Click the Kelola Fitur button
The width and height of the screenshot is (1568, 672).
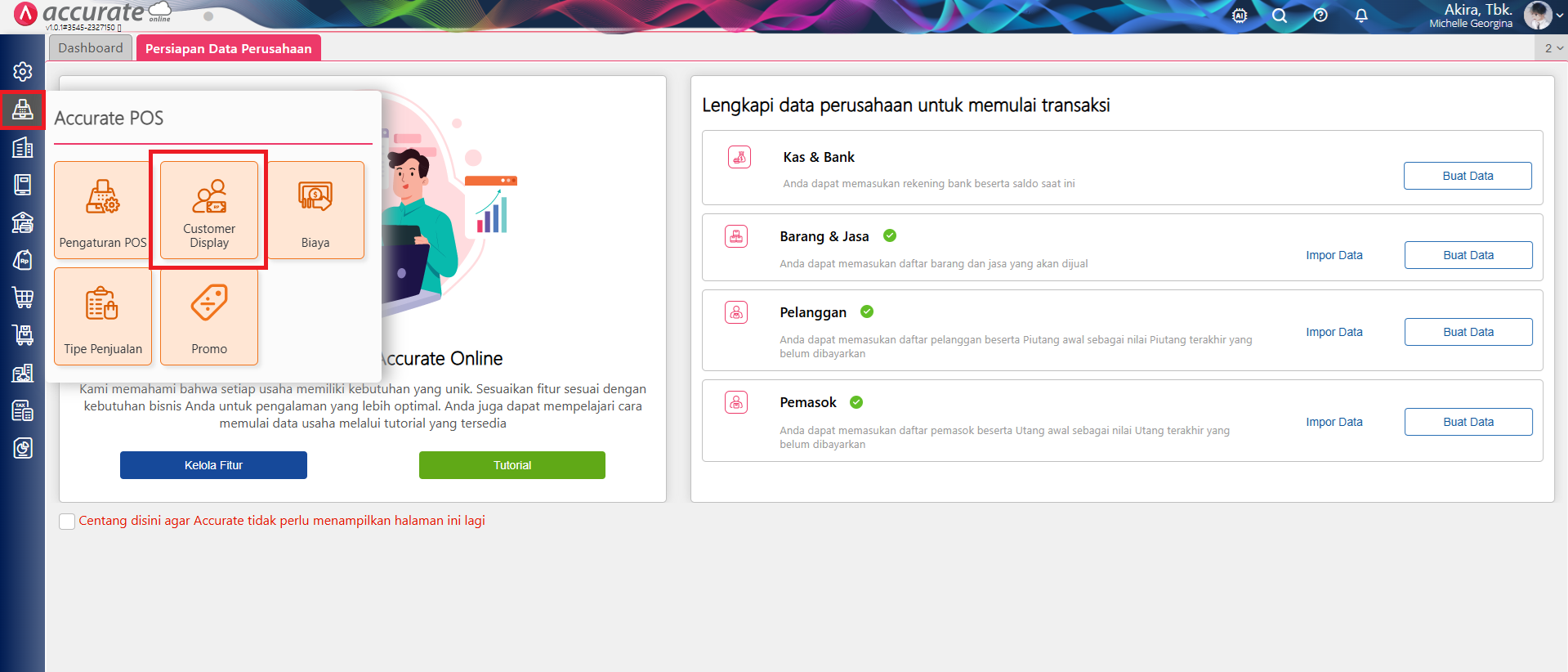tap(213, 465)
